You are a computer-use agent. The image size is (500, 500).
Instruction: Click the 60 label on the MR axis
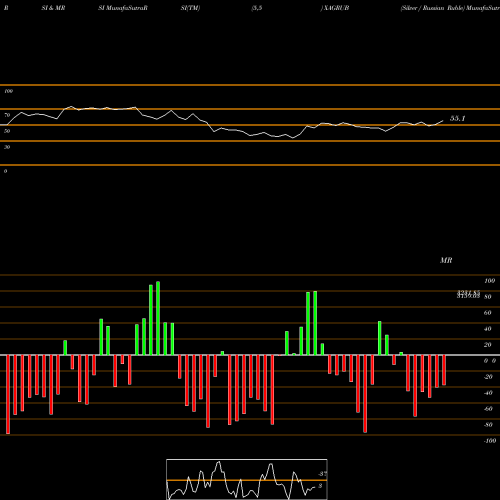(x=487, y=313)
